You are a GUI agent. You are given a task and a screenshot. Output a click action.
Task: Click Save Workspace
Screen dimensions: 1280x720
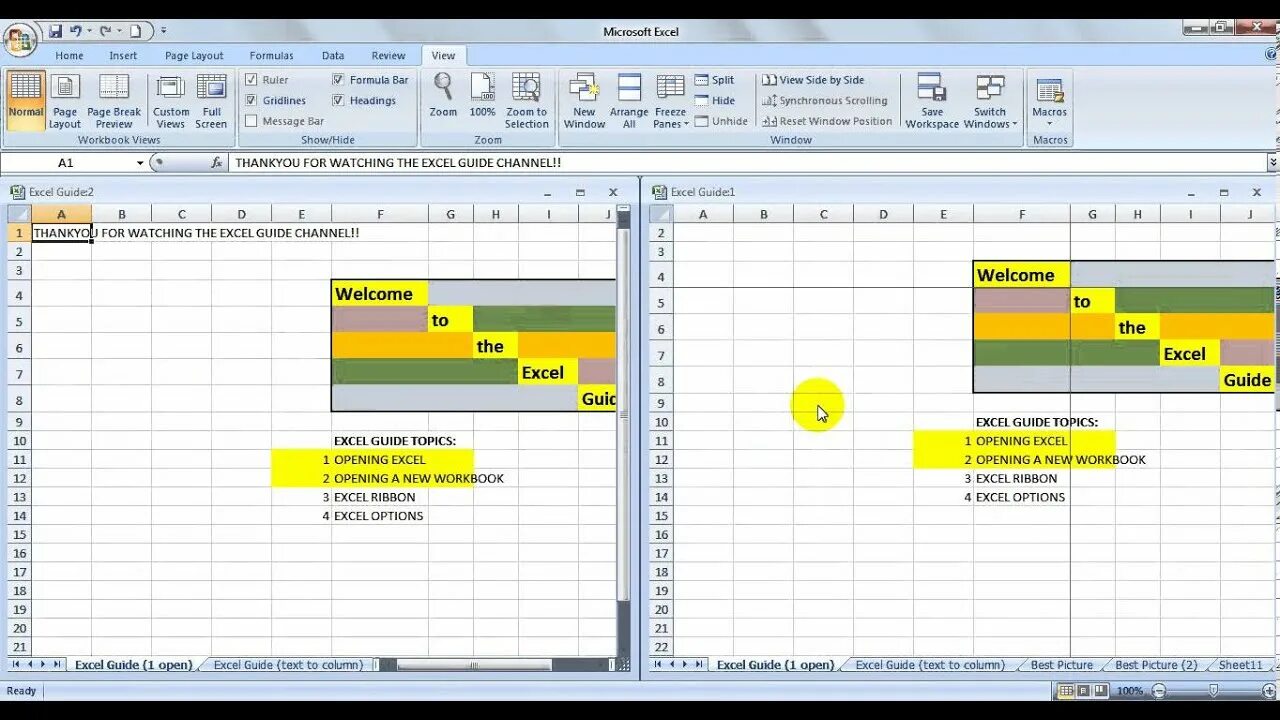(x=932, y=100)
